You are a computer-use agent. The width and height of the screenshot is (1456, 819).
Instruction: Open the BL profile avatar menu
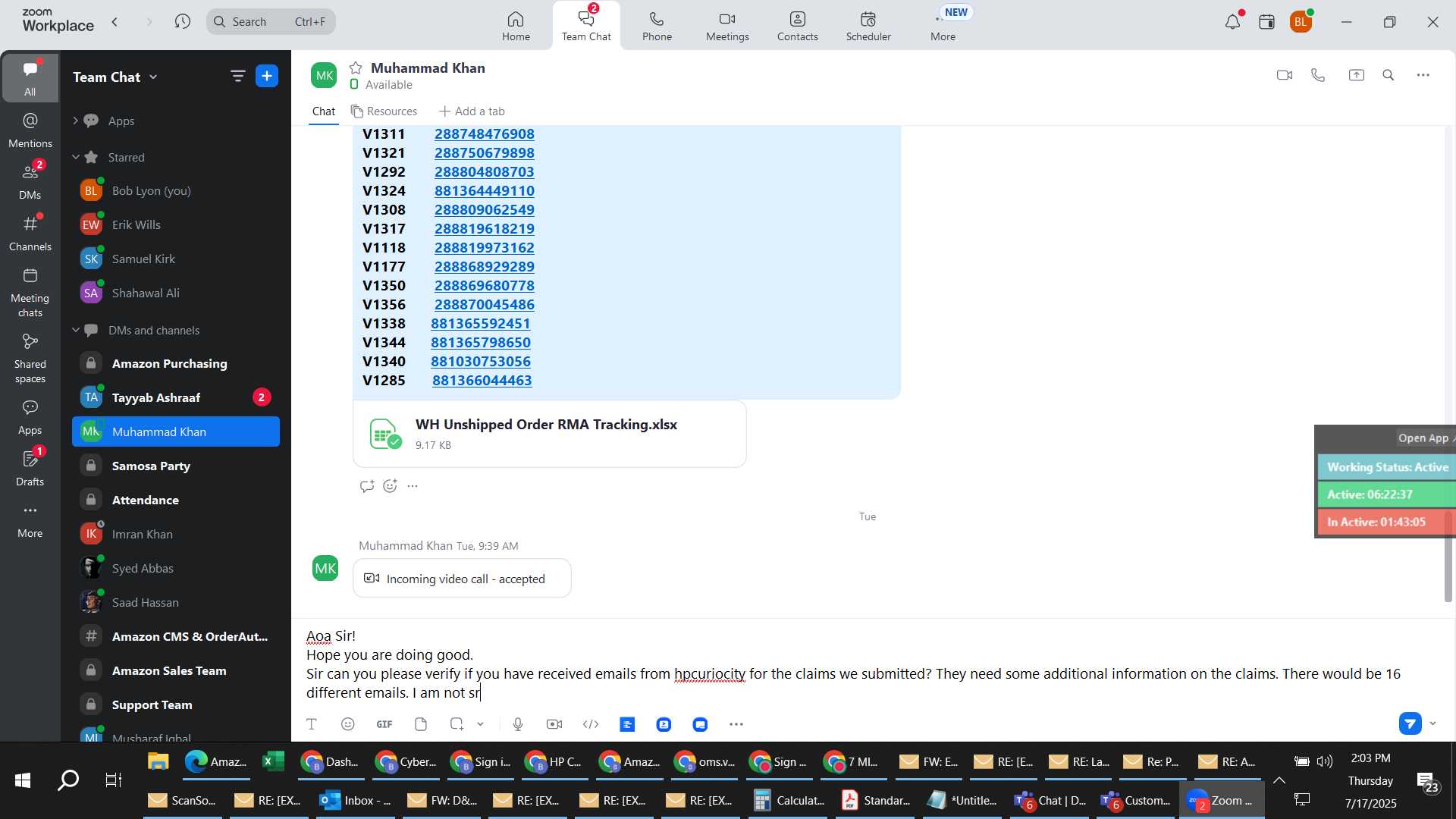[x=1301, y=22]
